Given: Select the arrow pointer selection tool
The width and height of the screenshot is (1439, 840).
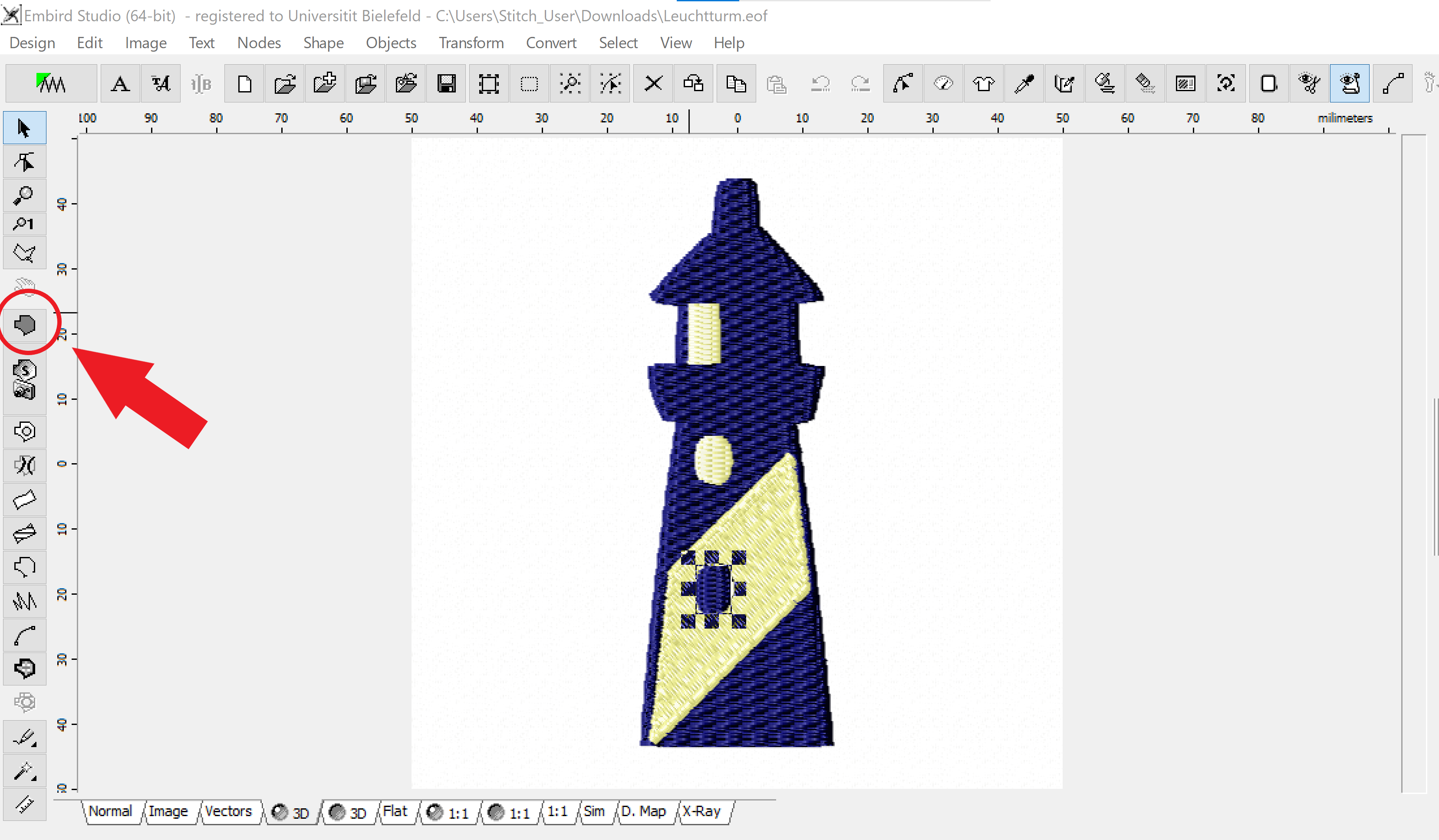Looking at the screenshot, I should point(25,128).
